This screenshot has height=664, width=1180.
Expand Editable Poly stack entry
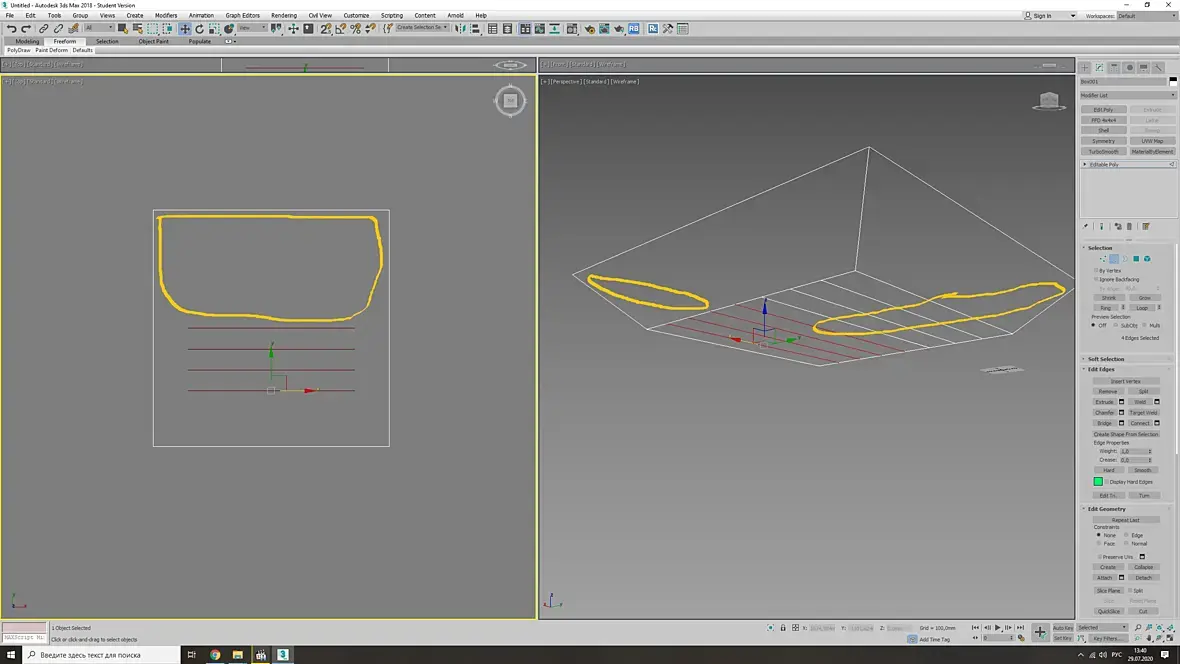(x=1085, y=164)
